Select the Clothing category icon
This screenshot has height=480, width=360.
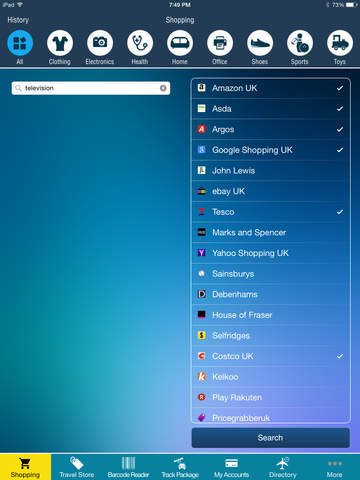[x=60, y=43]
